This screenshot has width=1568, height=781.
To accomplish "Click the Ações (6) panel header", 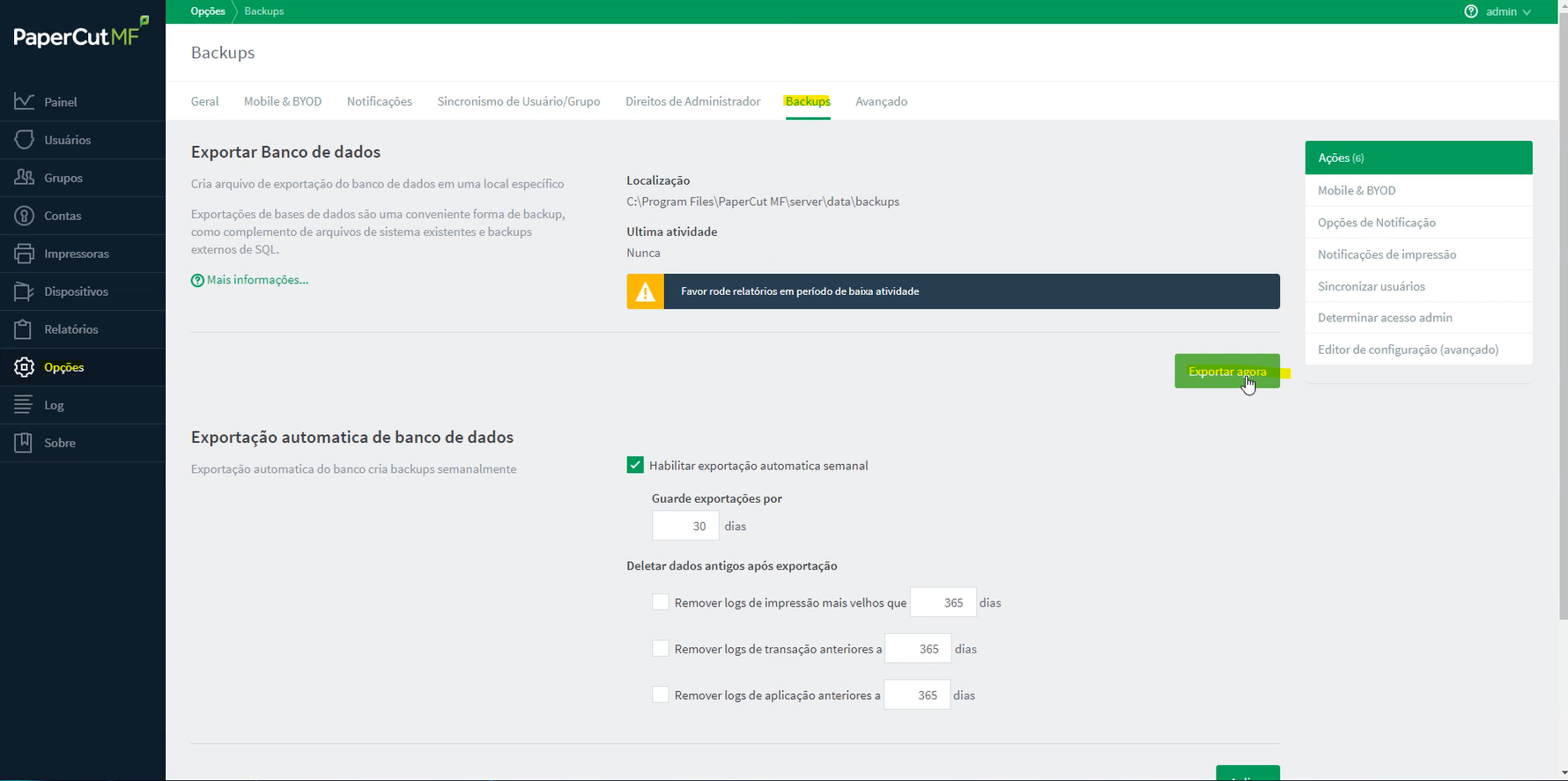I will point(1418,158).
